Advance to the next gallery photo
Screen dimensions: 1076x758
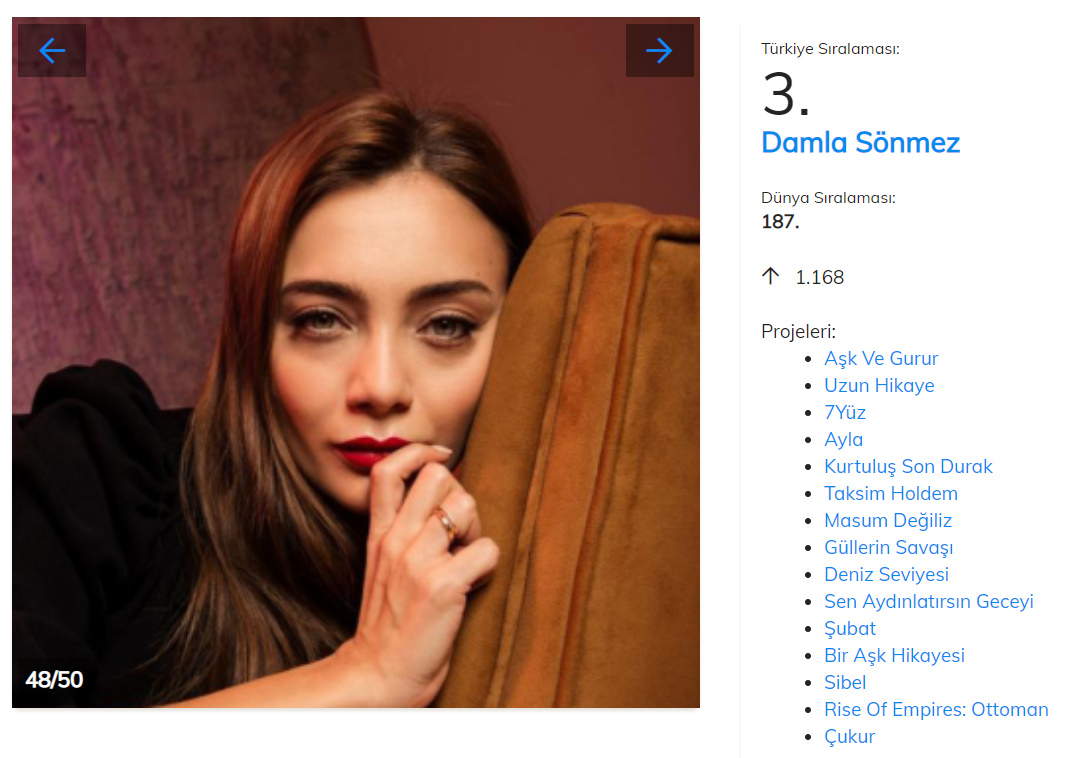659,51
